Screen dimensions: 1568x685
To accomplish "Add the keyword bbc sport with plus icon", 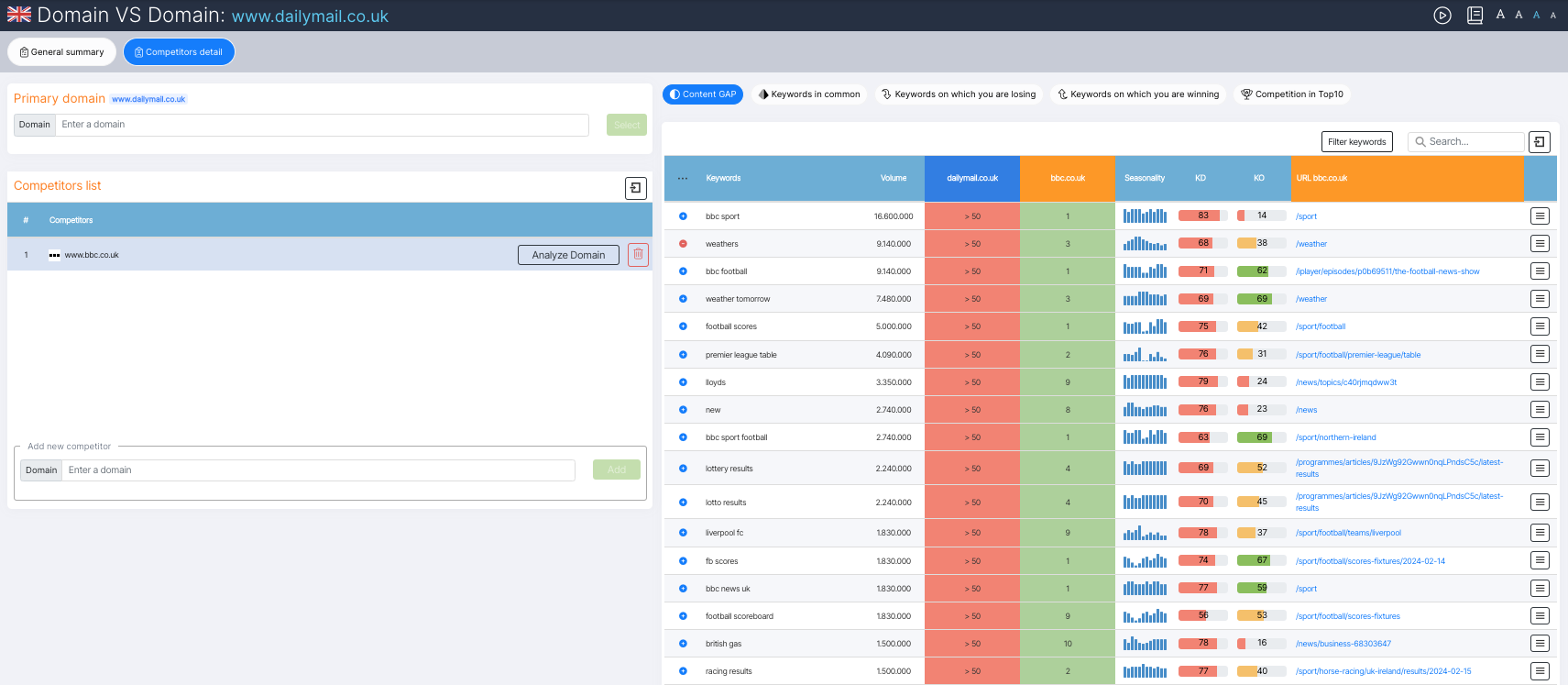I will click(x=683, y=216).
